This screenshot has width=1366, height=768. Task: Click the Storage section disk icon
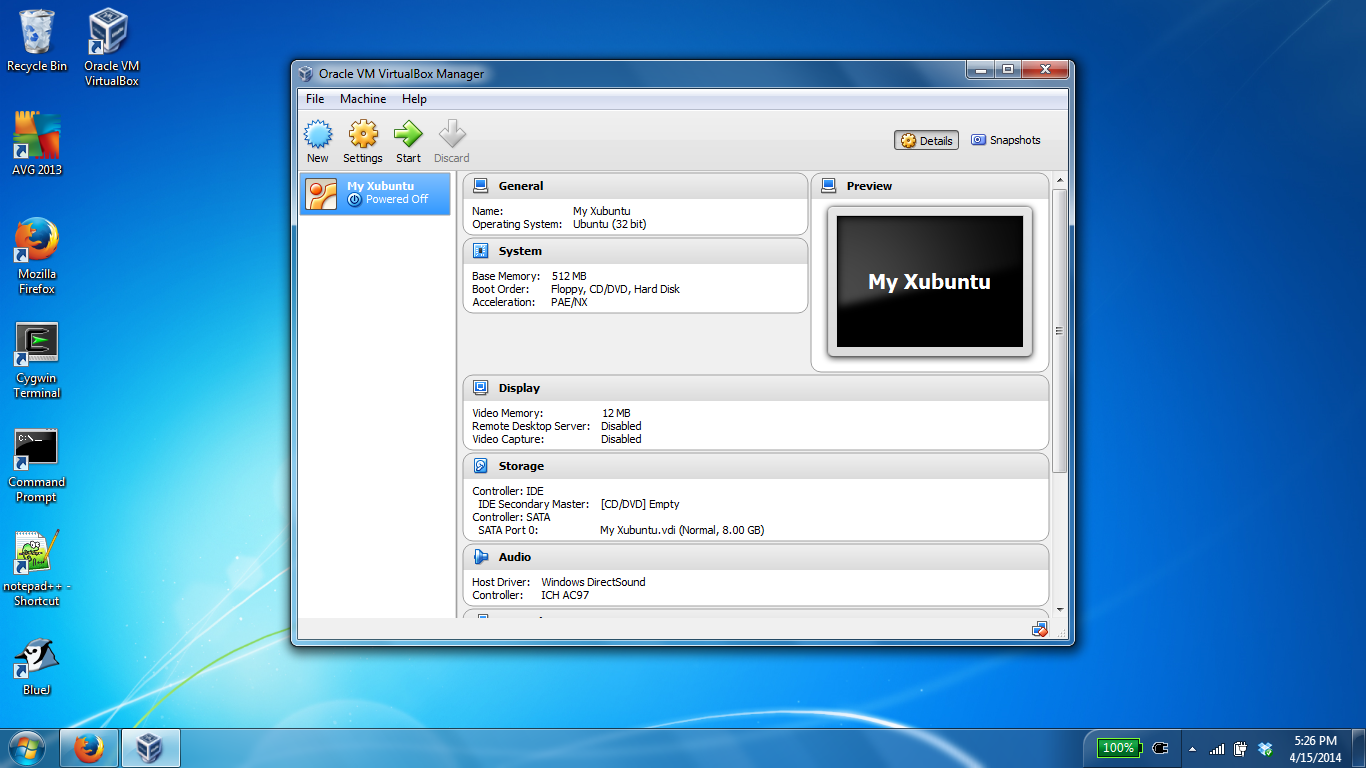point(480,466)
